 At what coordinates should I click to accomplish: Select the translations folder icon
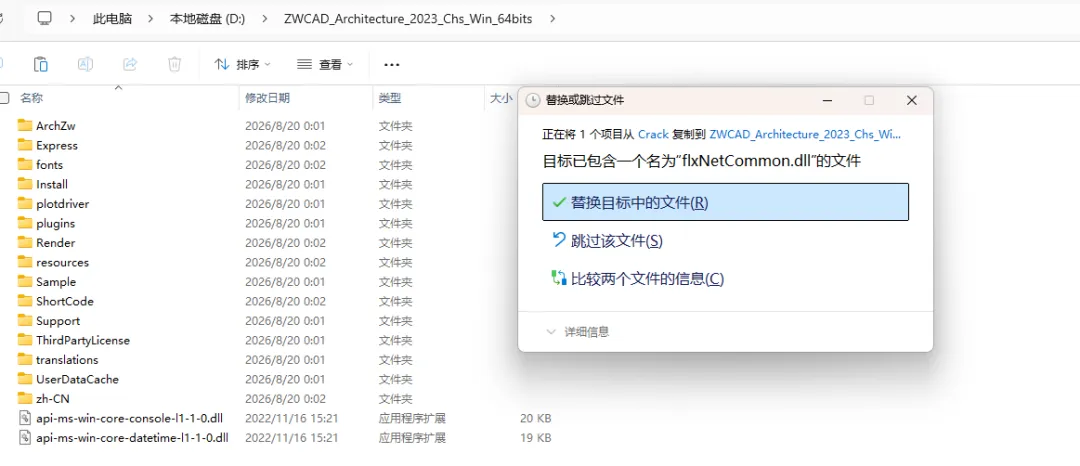click(25, 359)
